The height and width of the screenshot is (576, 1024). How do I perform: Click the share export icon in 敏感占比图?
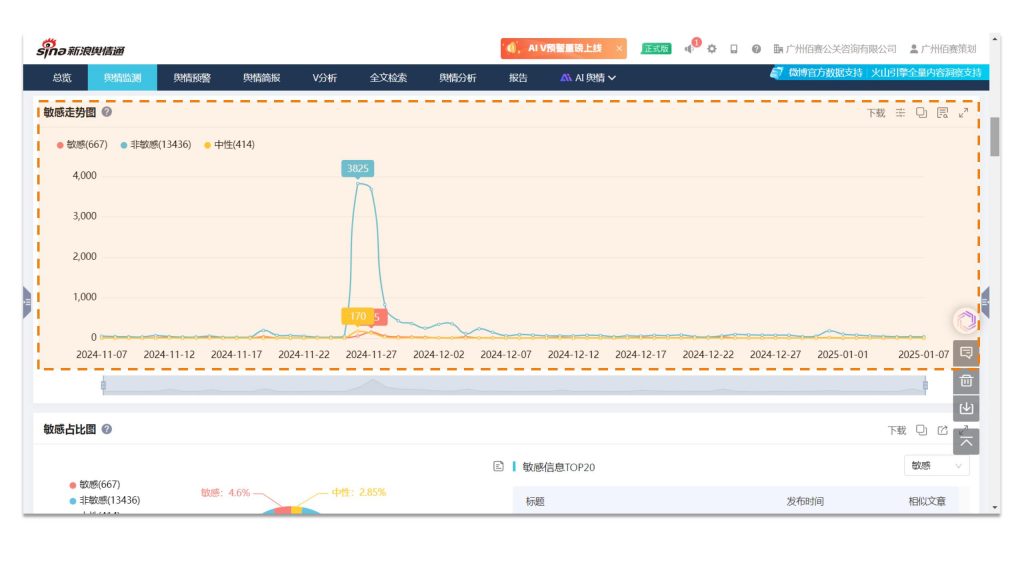coord(942,430)
